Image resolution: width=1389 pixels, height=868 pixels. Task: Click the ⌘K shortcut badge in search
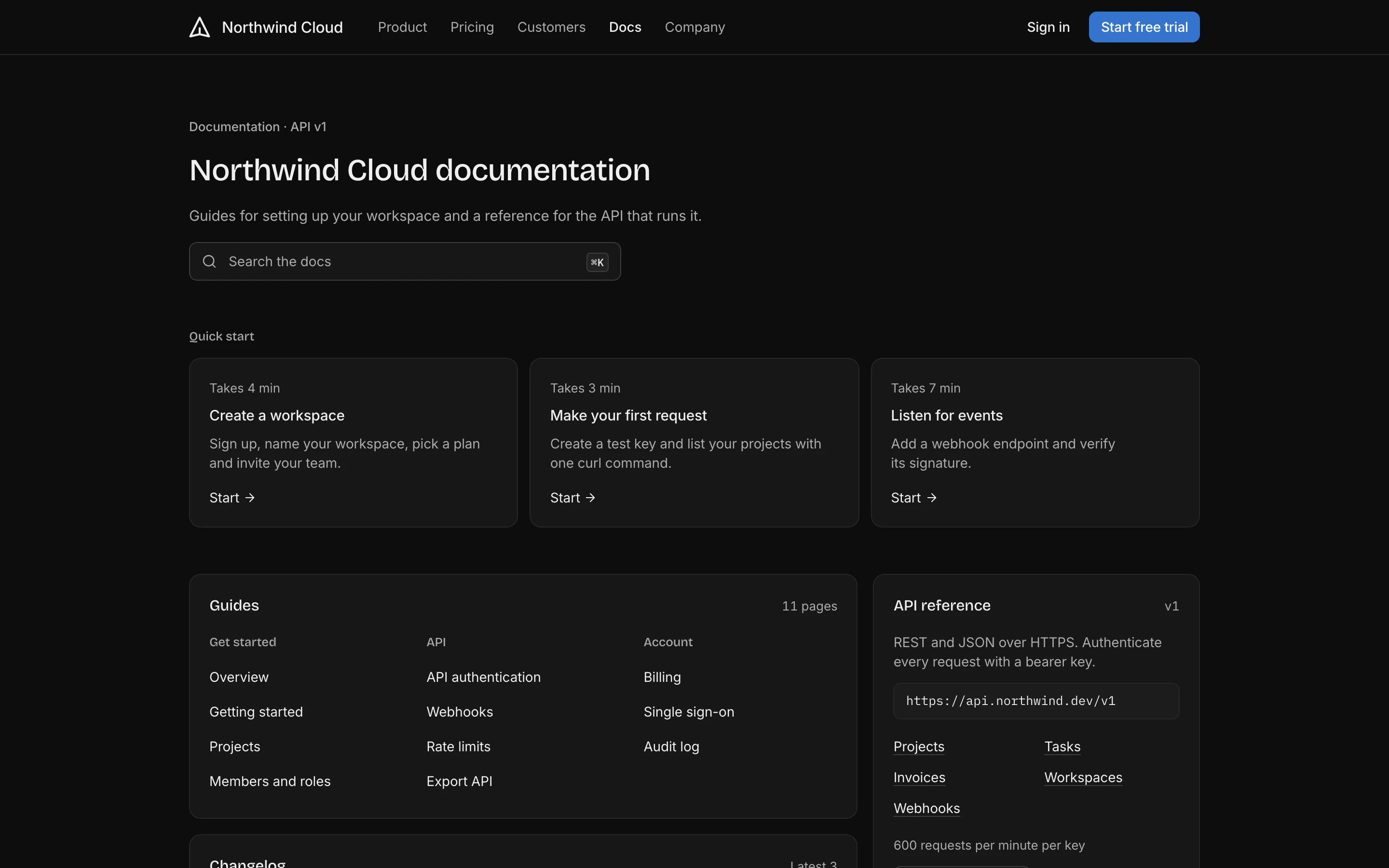click(597, 262)
